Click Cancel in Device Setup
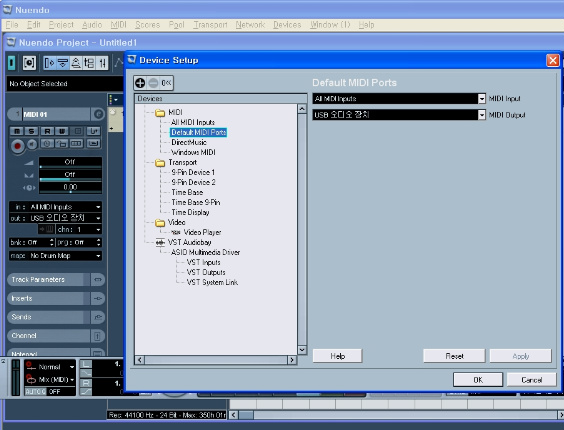This screenshot has height=430, width=564. point(532,380)
